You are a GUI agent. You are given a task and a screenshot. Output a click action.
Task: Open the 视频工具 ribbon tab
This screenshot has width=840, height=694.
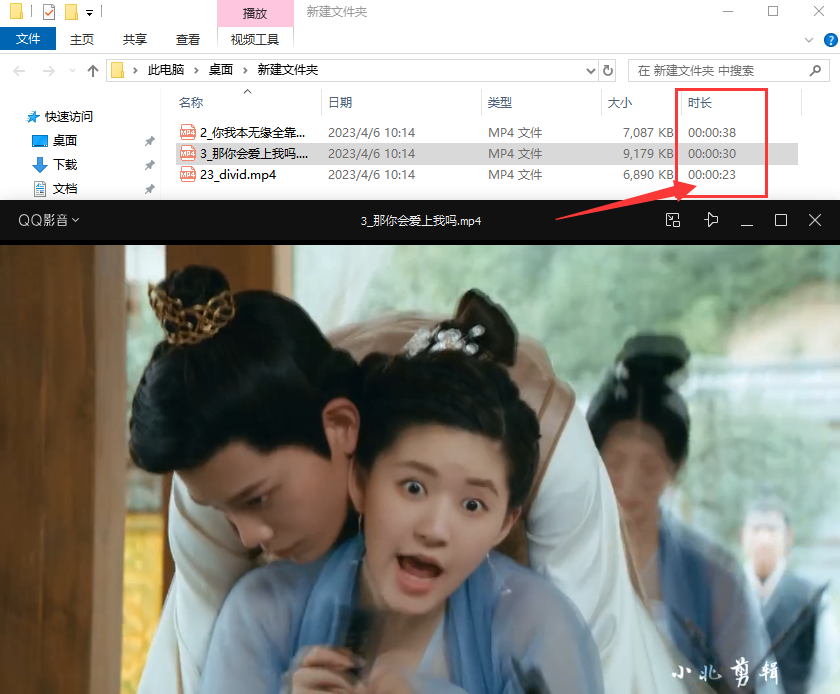255,39
